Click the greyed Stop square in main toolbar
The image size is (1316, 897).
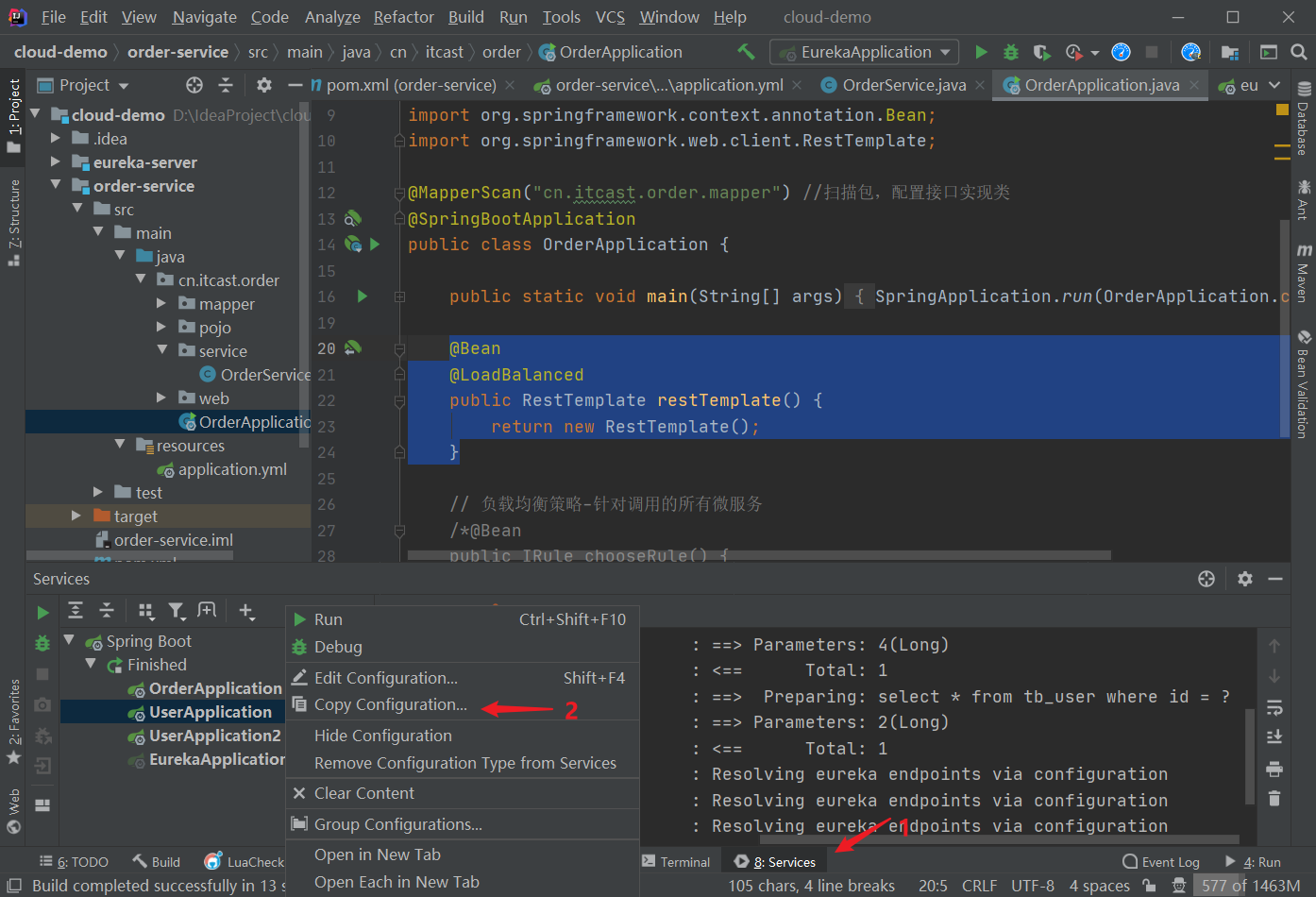1152,52
